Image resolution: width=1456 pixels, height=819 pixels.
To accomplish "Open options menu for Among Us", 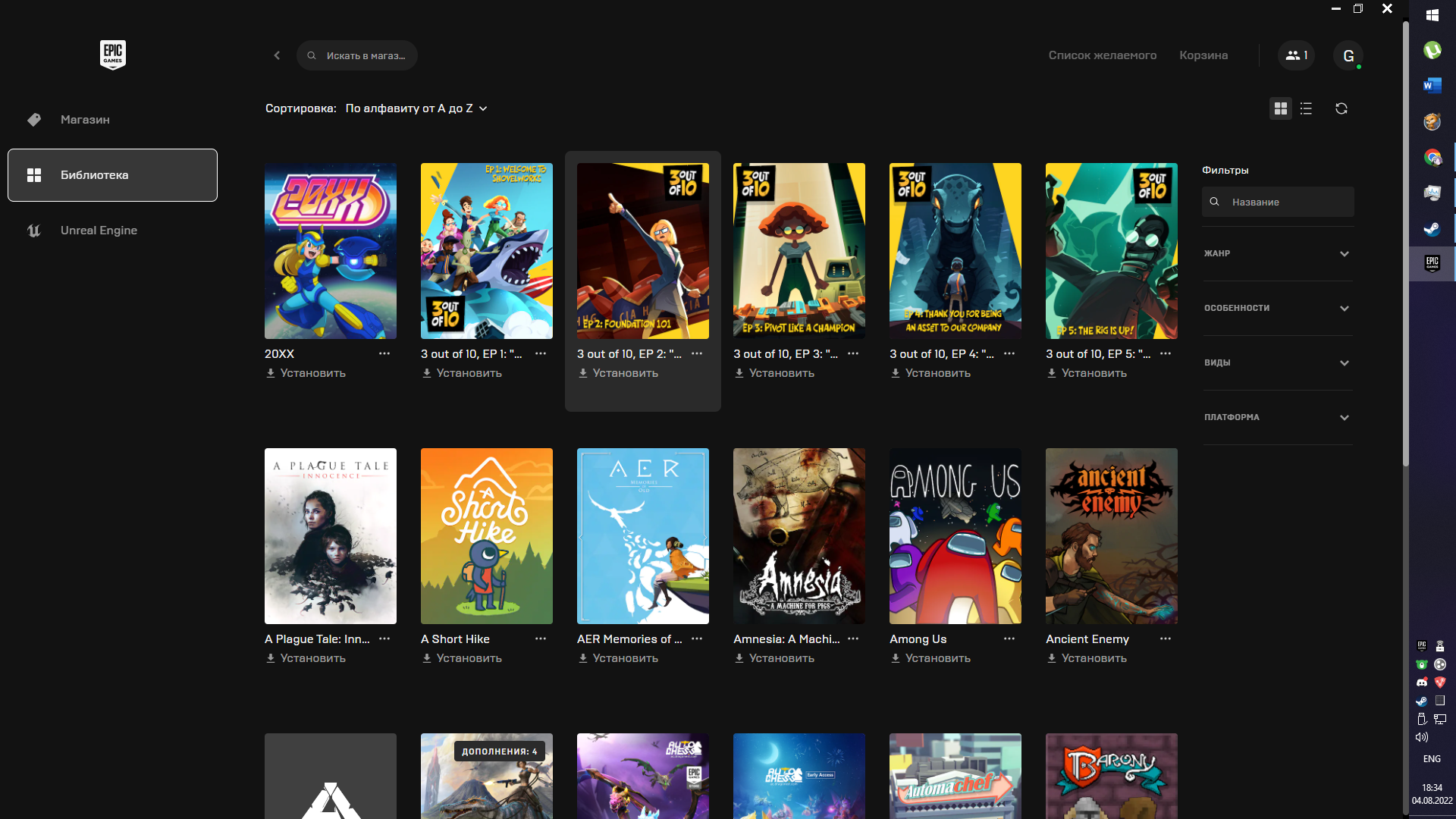I will 1009,639.
